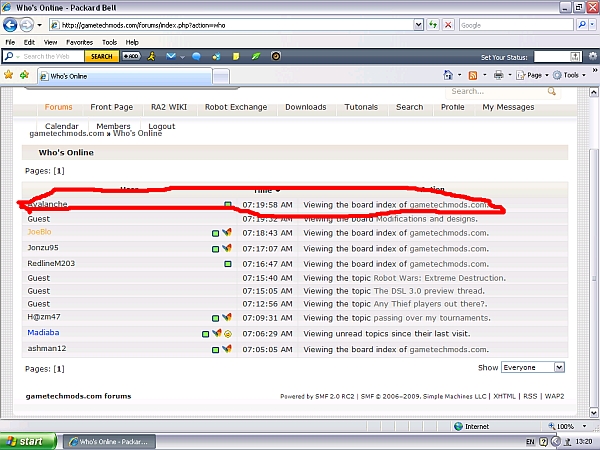Open JoeBlo's profile link

[39, 232]
